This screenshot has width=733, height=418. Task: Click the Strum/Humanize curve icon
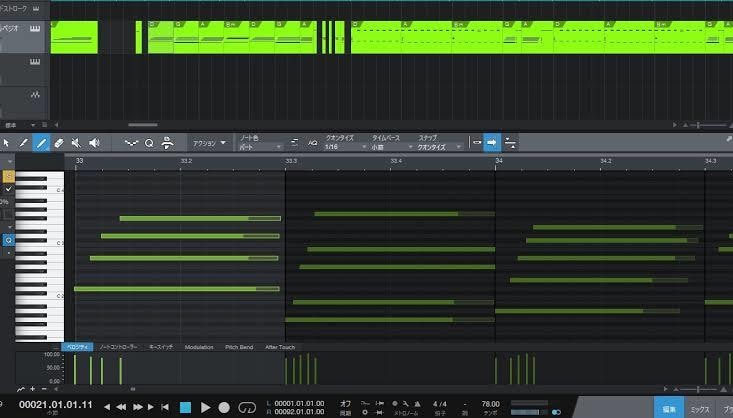(x=131, y=143)
